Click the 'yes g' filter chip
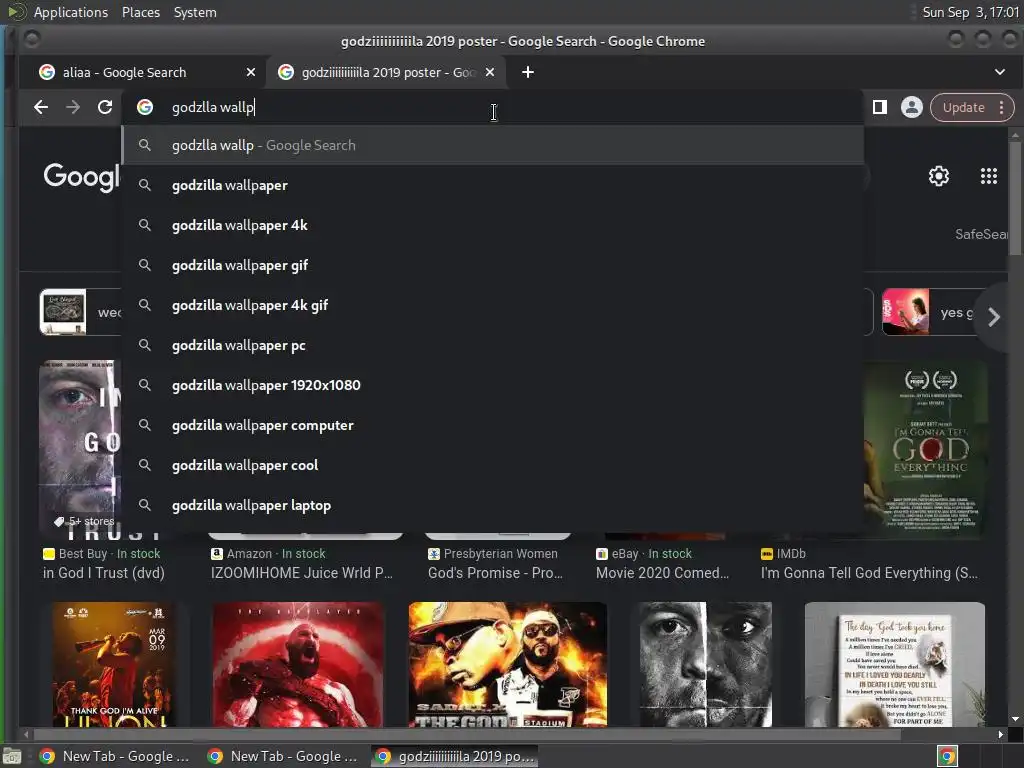Screen dimensions: 1024x768 coord(931,312)
